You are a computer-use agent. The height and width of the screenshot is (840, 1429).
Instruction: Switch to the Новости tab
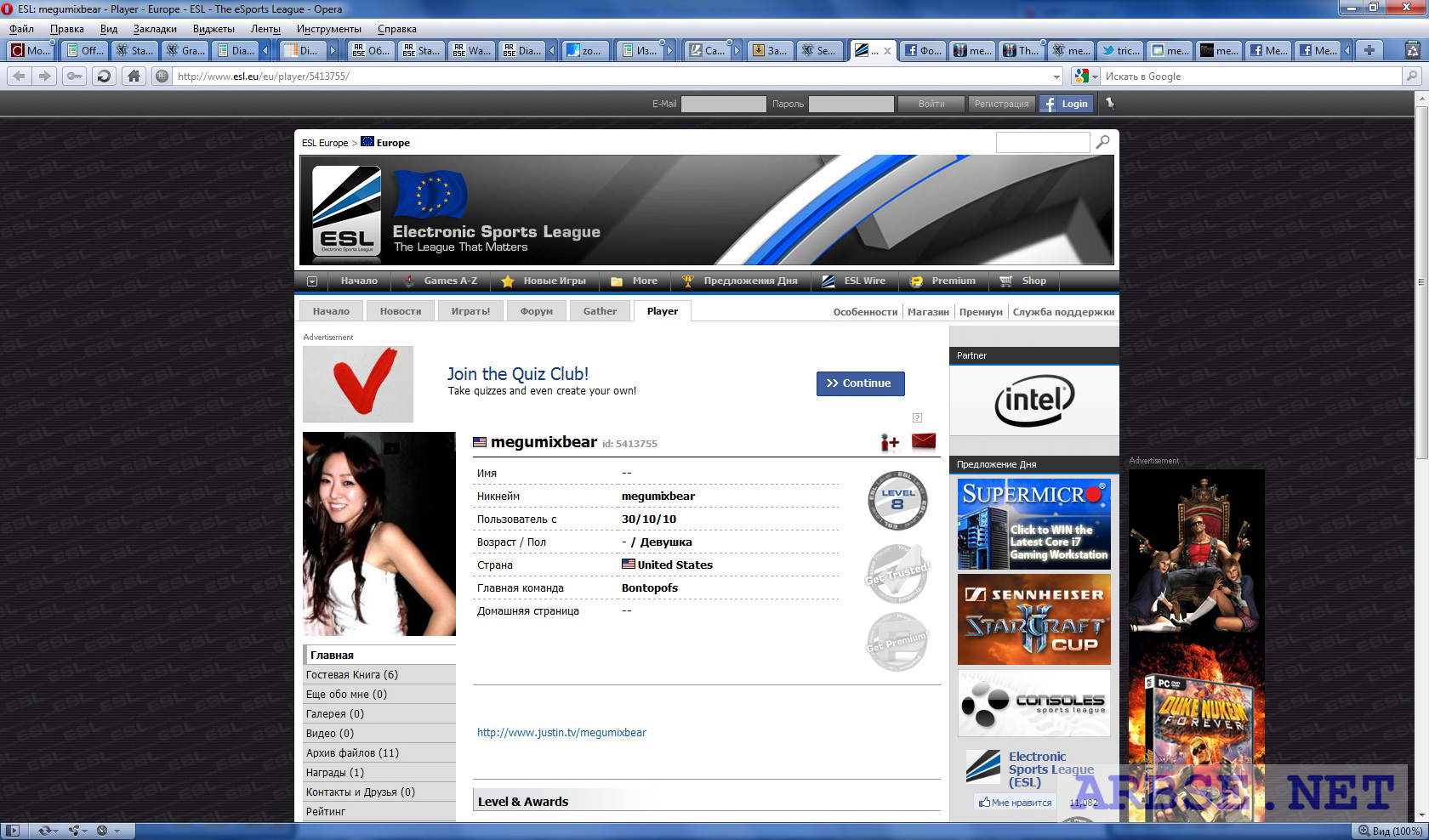(x=401, y=311)
